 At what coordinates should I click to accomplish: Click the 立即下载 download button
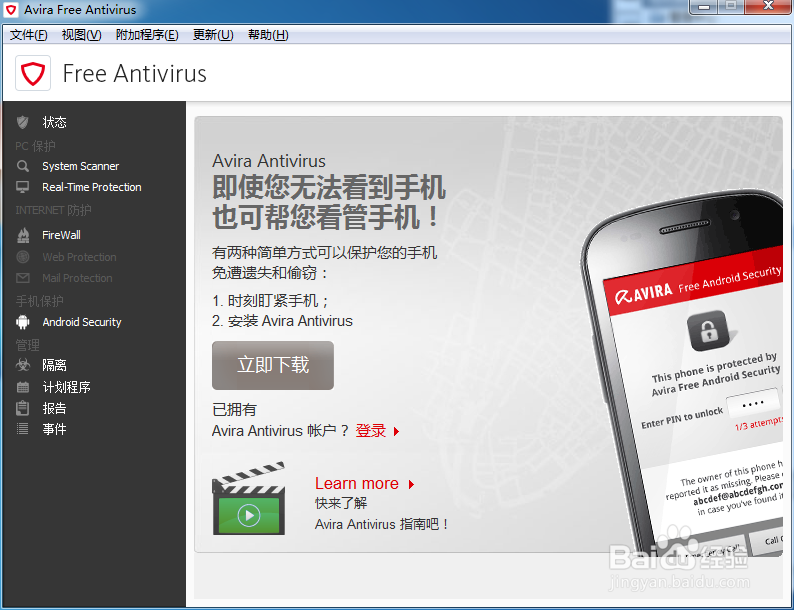click(x=273, y=365)
